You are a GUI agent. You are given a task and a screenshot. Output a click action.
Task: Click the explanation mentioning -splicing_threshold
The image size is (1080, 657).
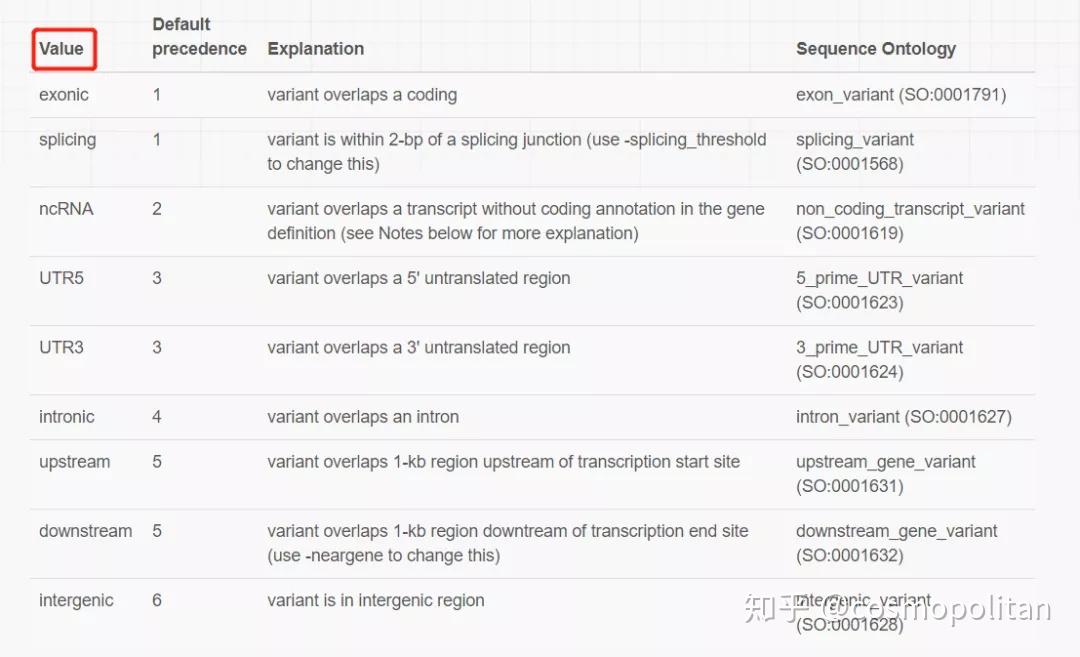(x=516, y=151)
